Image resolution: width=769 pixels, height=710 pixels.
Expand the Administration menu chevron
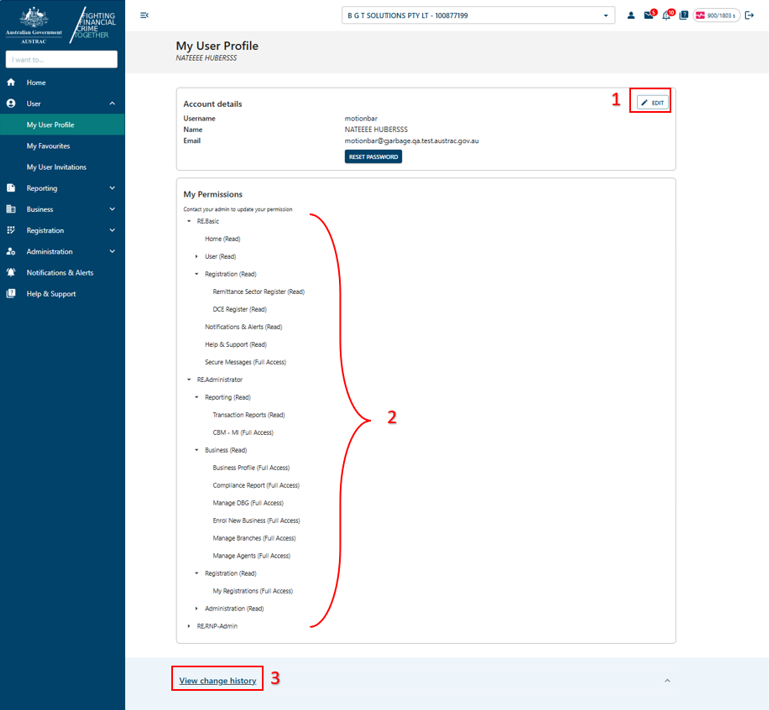pos(112,251)
